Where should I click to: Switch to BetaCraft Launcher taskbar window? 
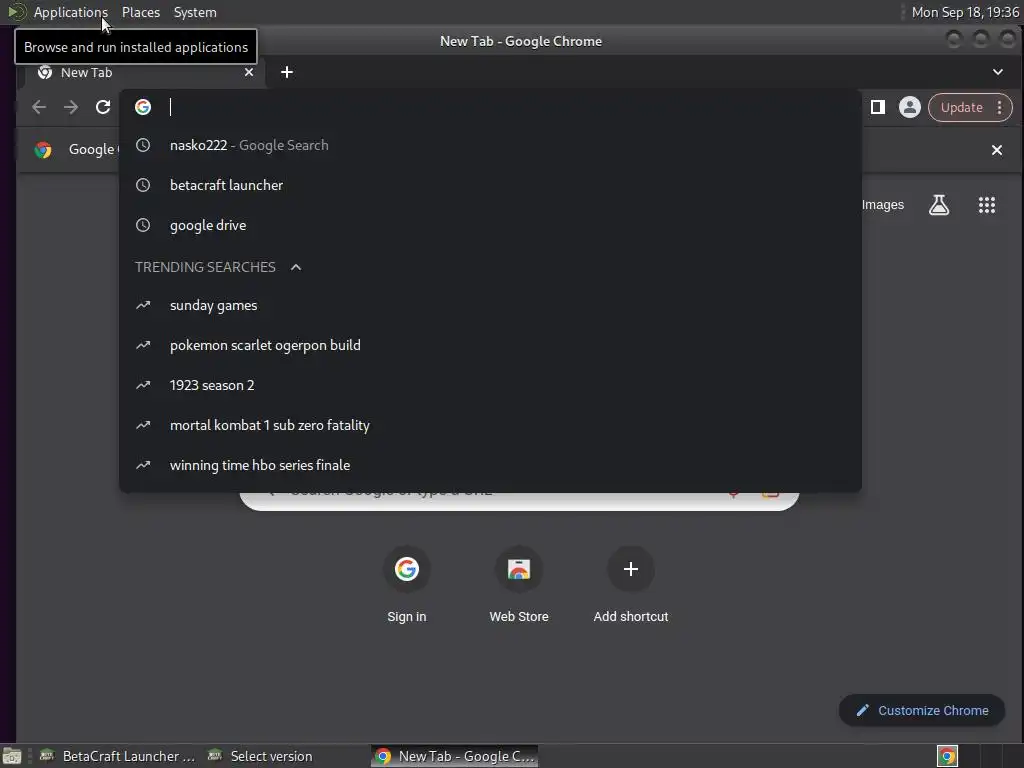[118, 756]
